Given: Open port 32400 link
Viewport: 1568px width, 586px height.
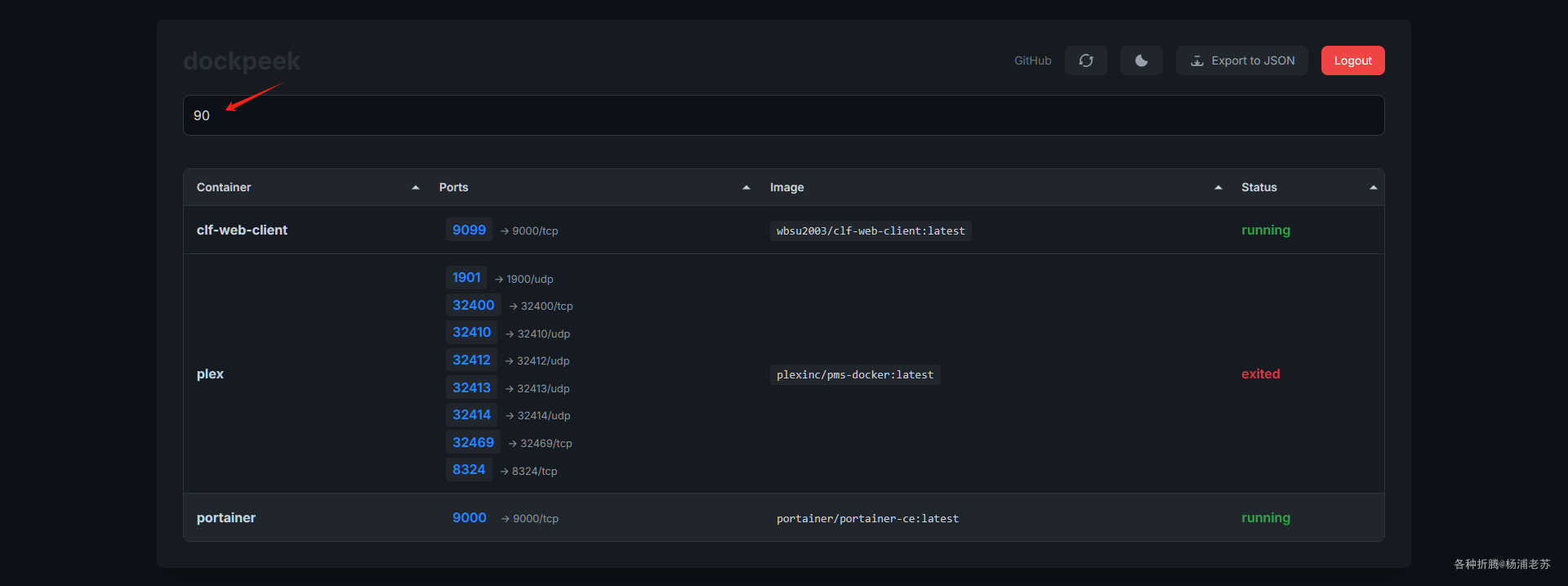Looking at the screenshot, I should pos(474,306).
